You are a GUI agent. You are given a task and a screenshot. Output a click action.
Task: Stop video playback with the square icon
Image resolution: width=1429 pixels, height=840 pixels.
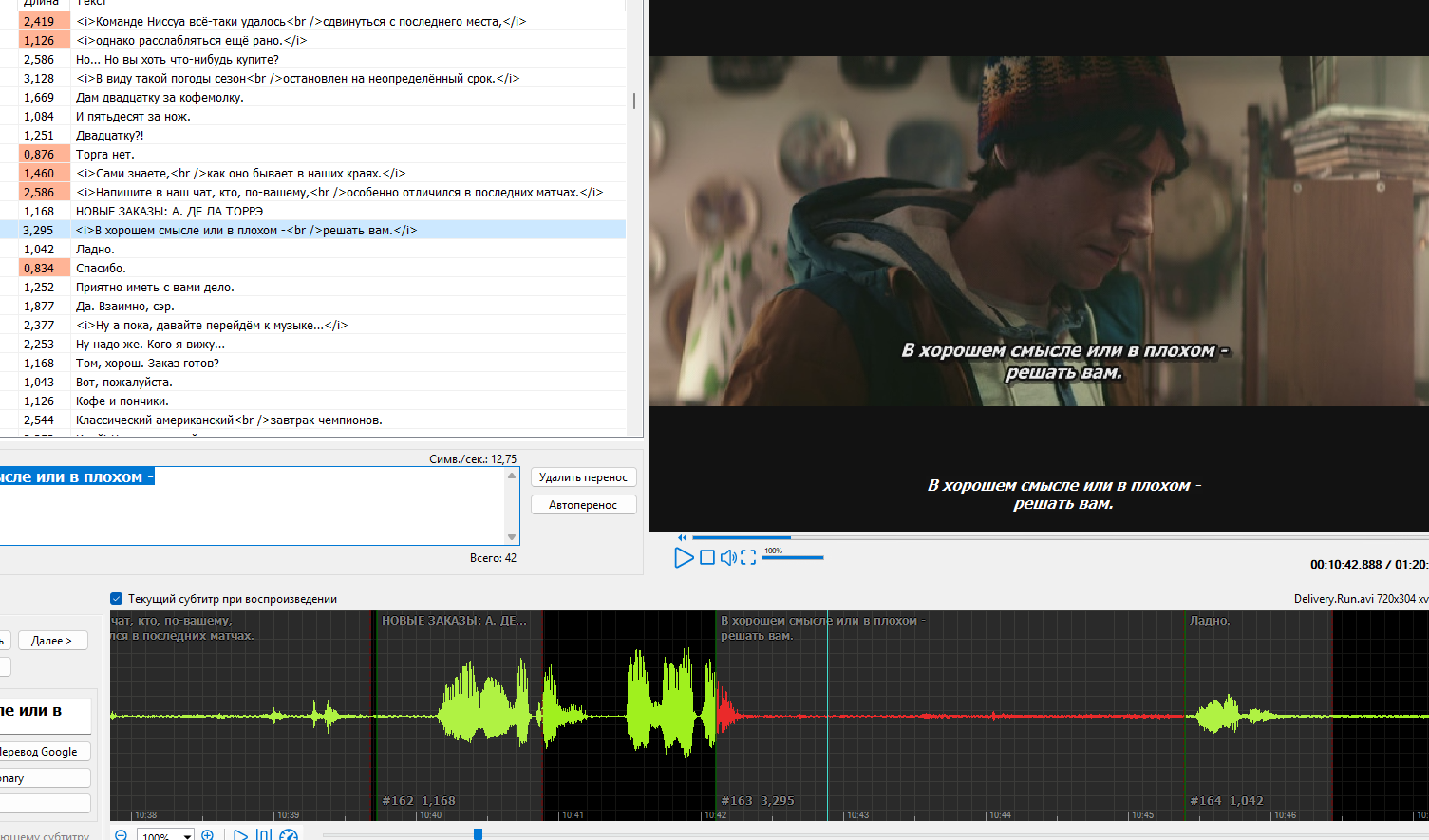pyautogui.click(x=707, y=558)
